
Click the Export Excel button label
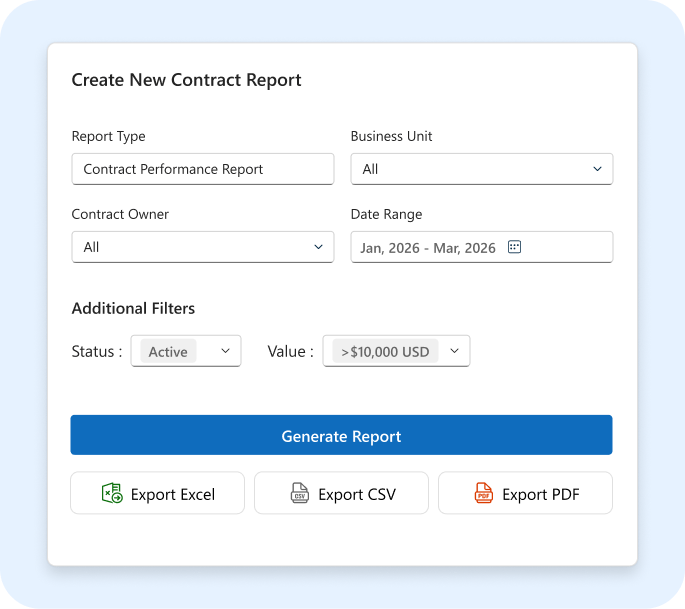point(173,495)
